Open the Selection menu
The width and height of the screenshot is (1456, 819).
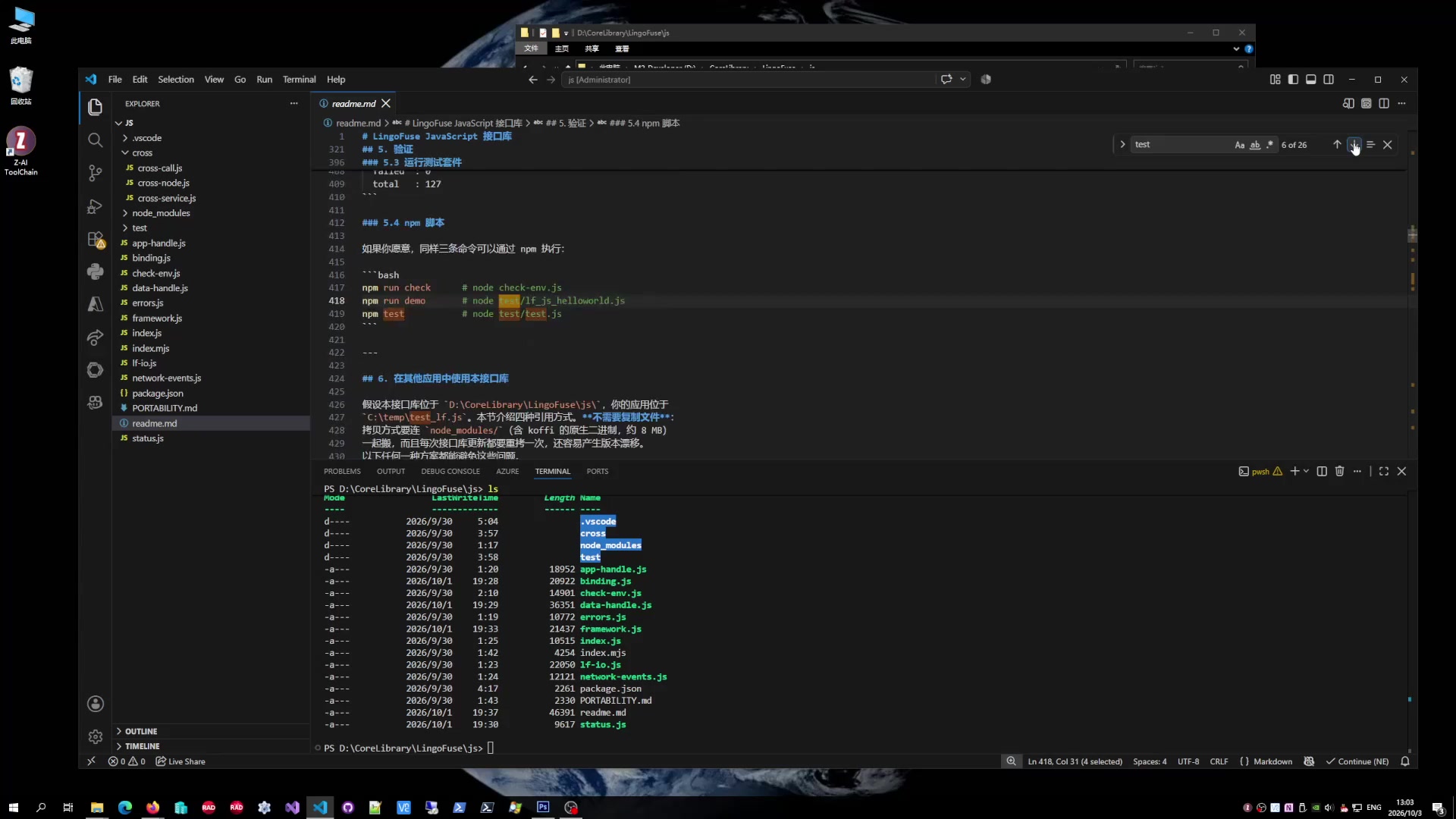[175, 79]
